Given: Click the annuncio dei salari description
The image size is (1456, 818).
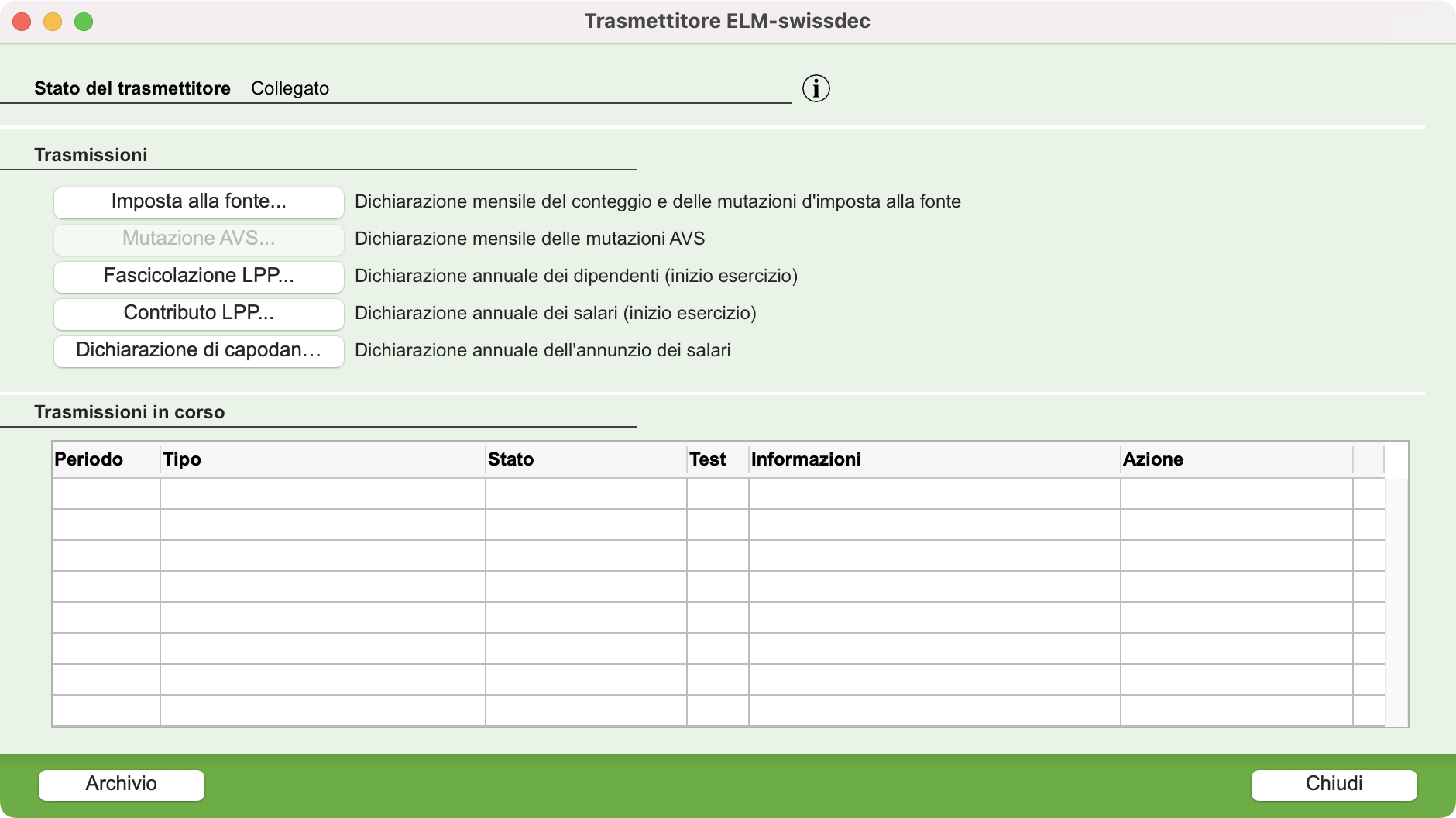Looking at the screenshot, I should pos(542,350).
